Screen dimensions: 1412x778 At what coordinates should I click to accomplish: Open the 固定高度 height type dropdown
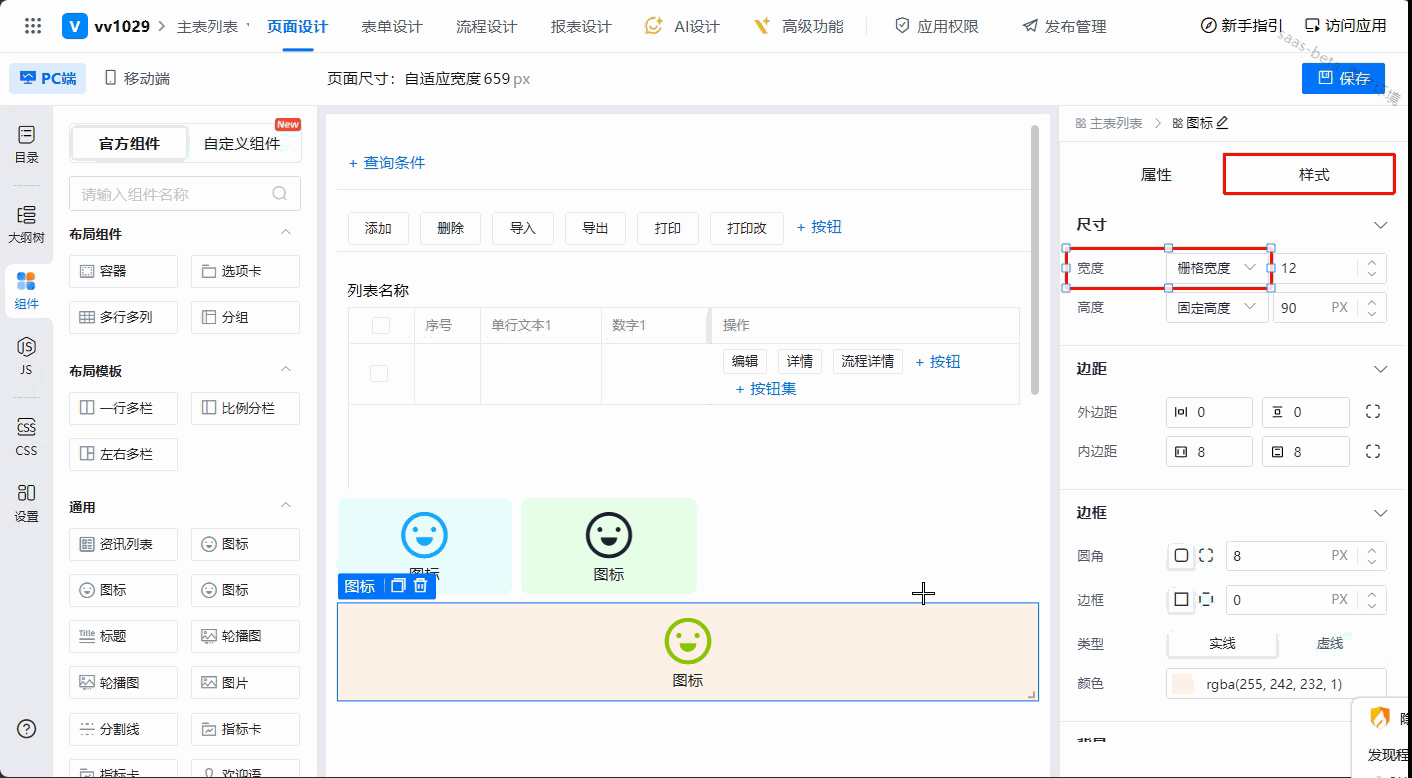click(x=1217, y=308)
